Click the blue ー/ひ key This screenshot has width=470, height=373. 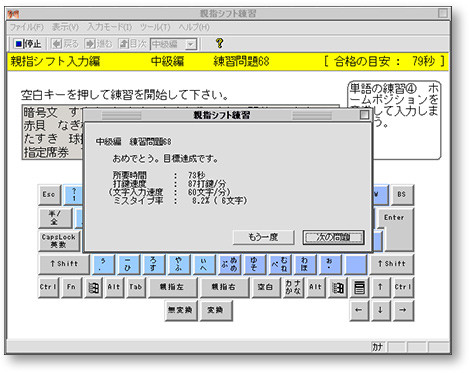[128, 264]
